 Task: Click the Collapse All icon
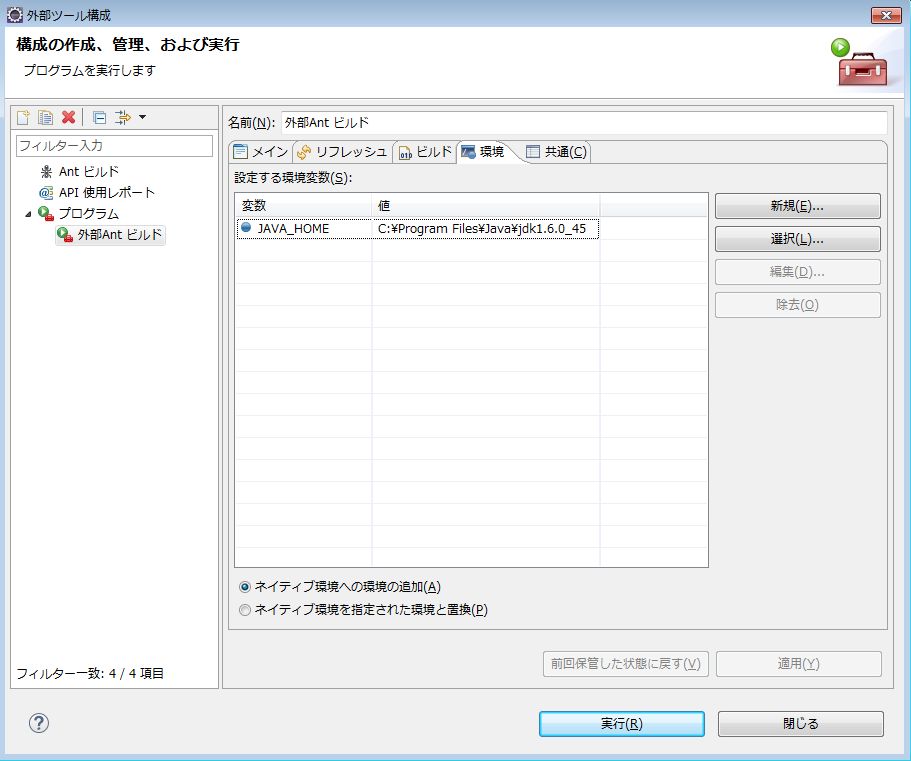tap(100, 118)
